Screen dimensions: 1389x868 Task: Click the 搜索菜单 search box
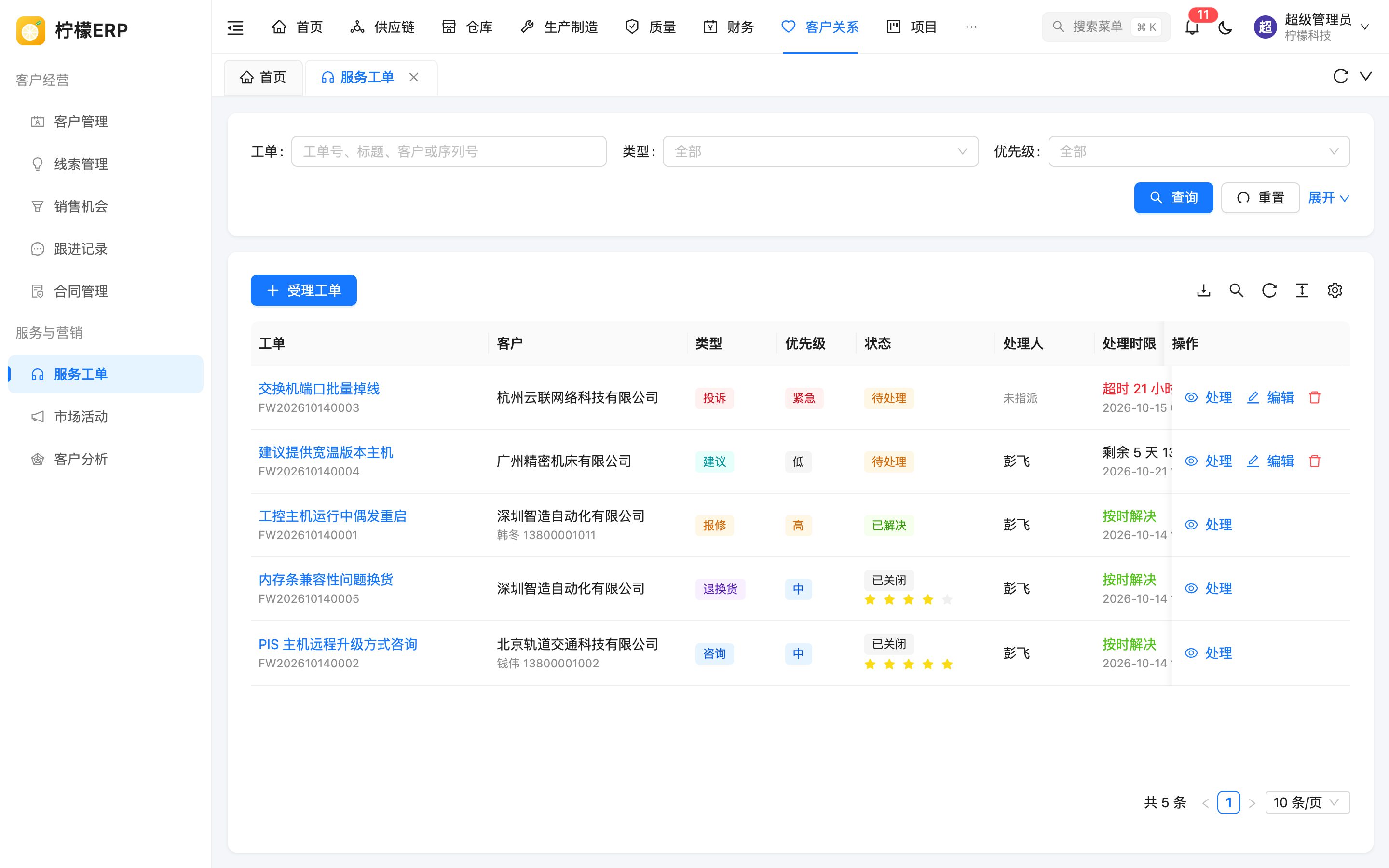click(x=1105, y=27)
